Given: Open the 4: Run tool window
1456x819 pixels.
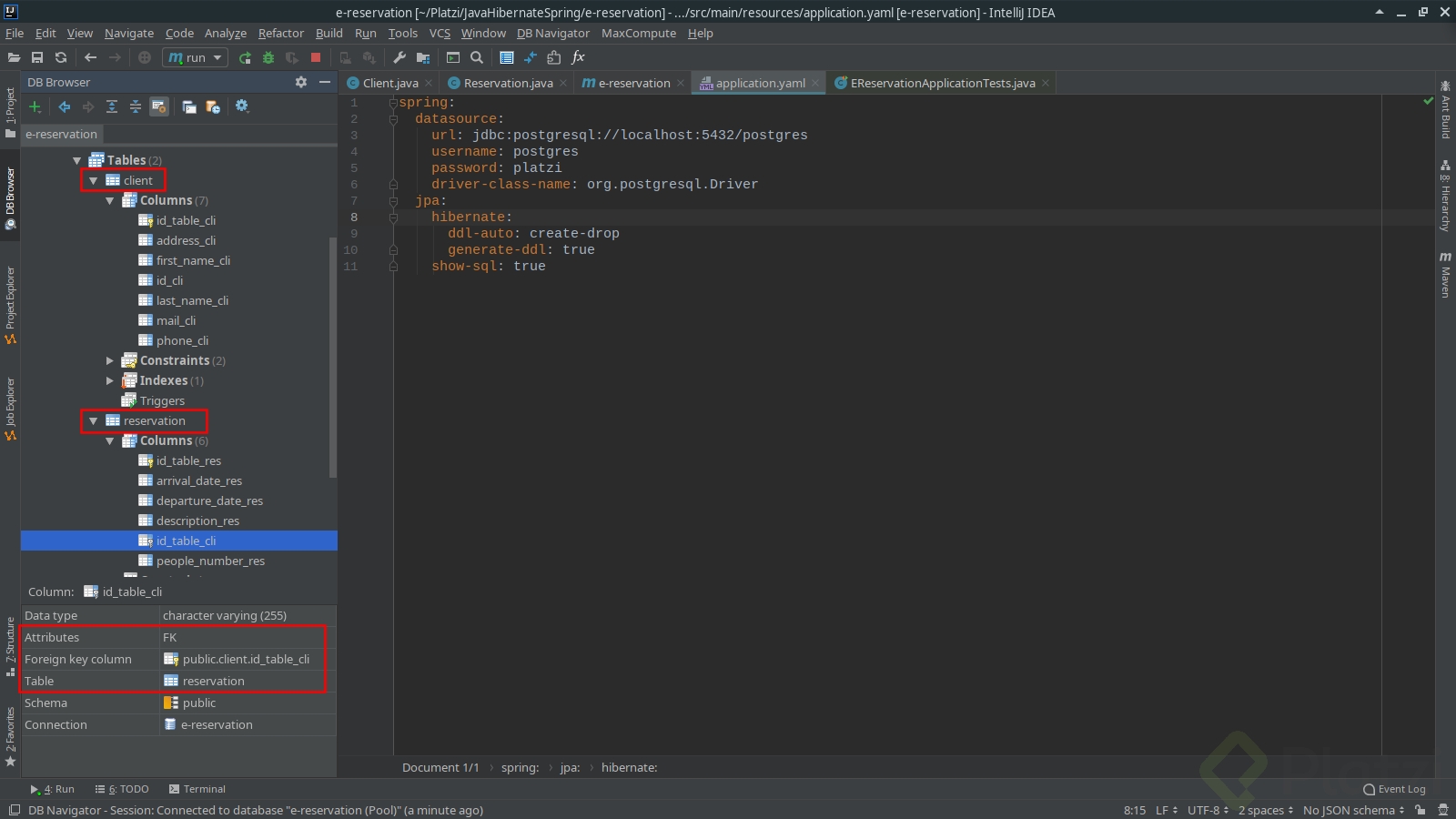Looking at the screenshot, I should pos(53,789).
